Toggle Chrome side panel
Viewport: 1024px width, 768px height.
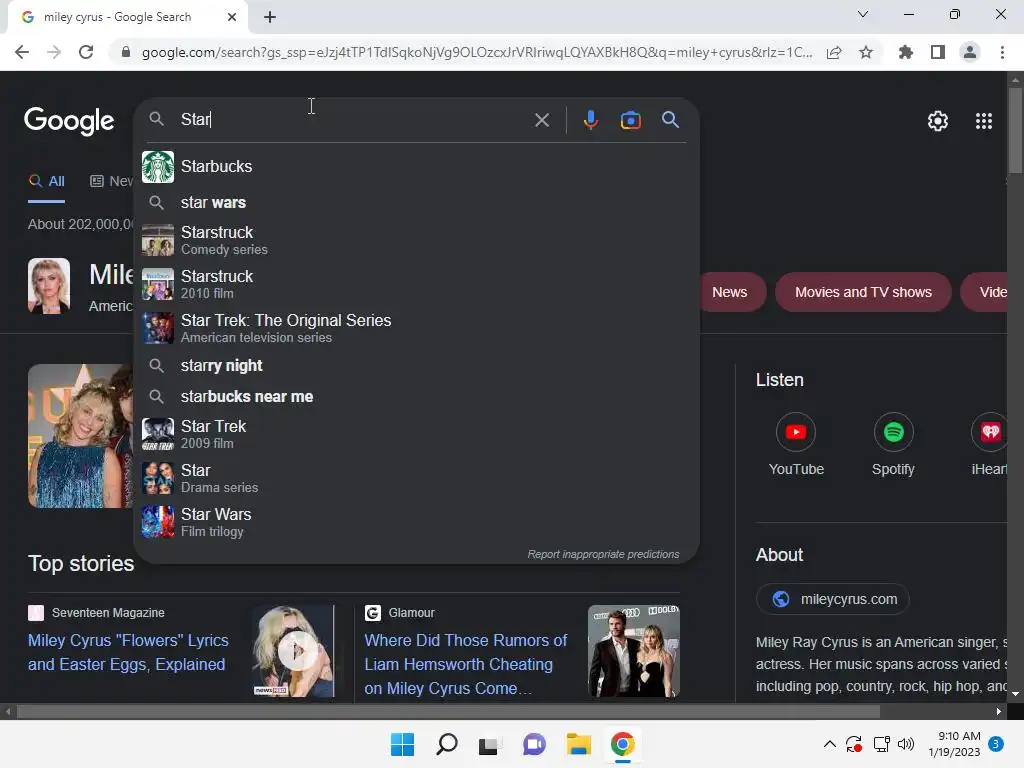tap(938, 52)
